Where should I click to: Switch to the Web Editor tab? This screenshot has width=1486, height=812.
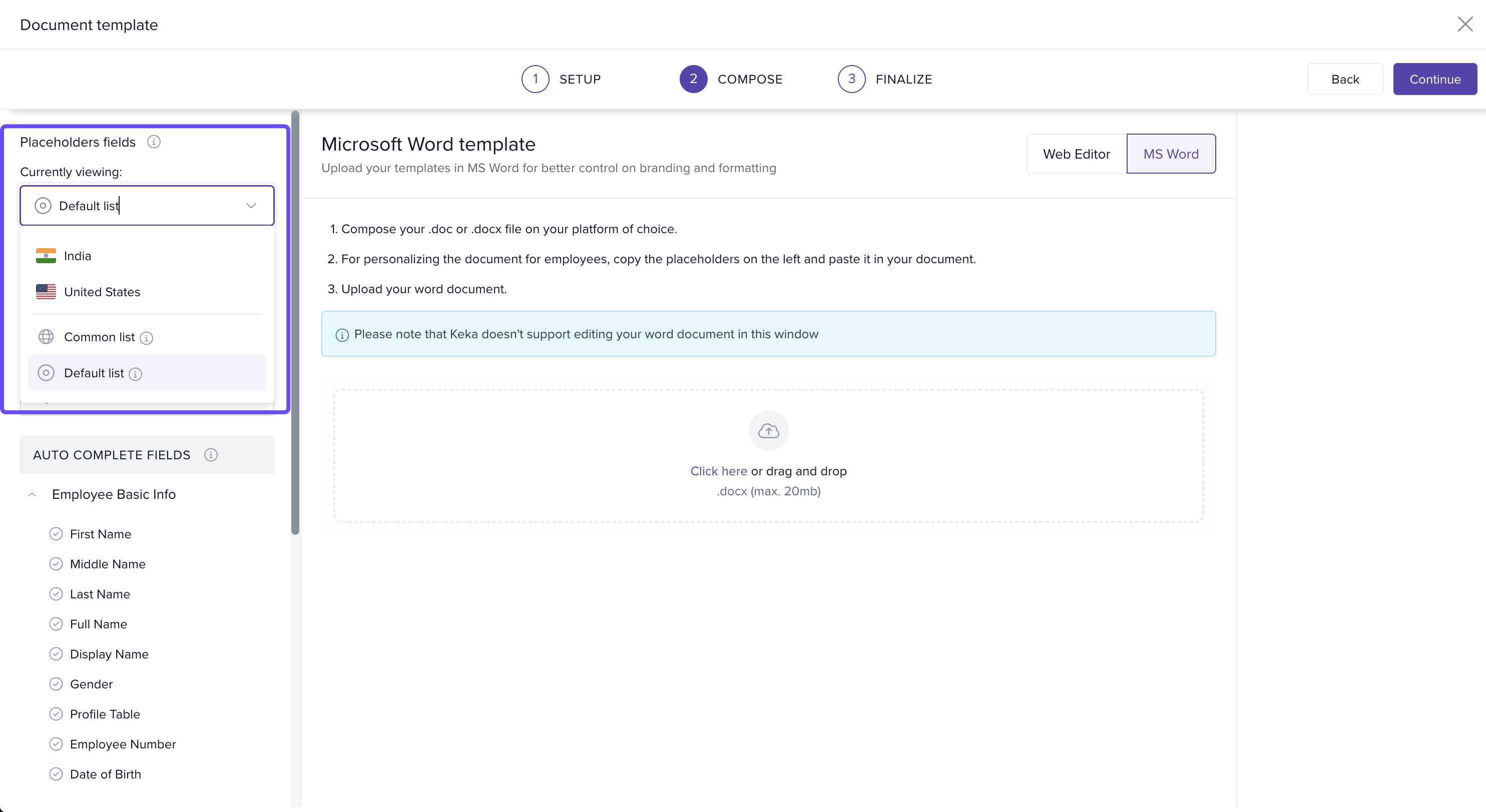coord(1076,154)
